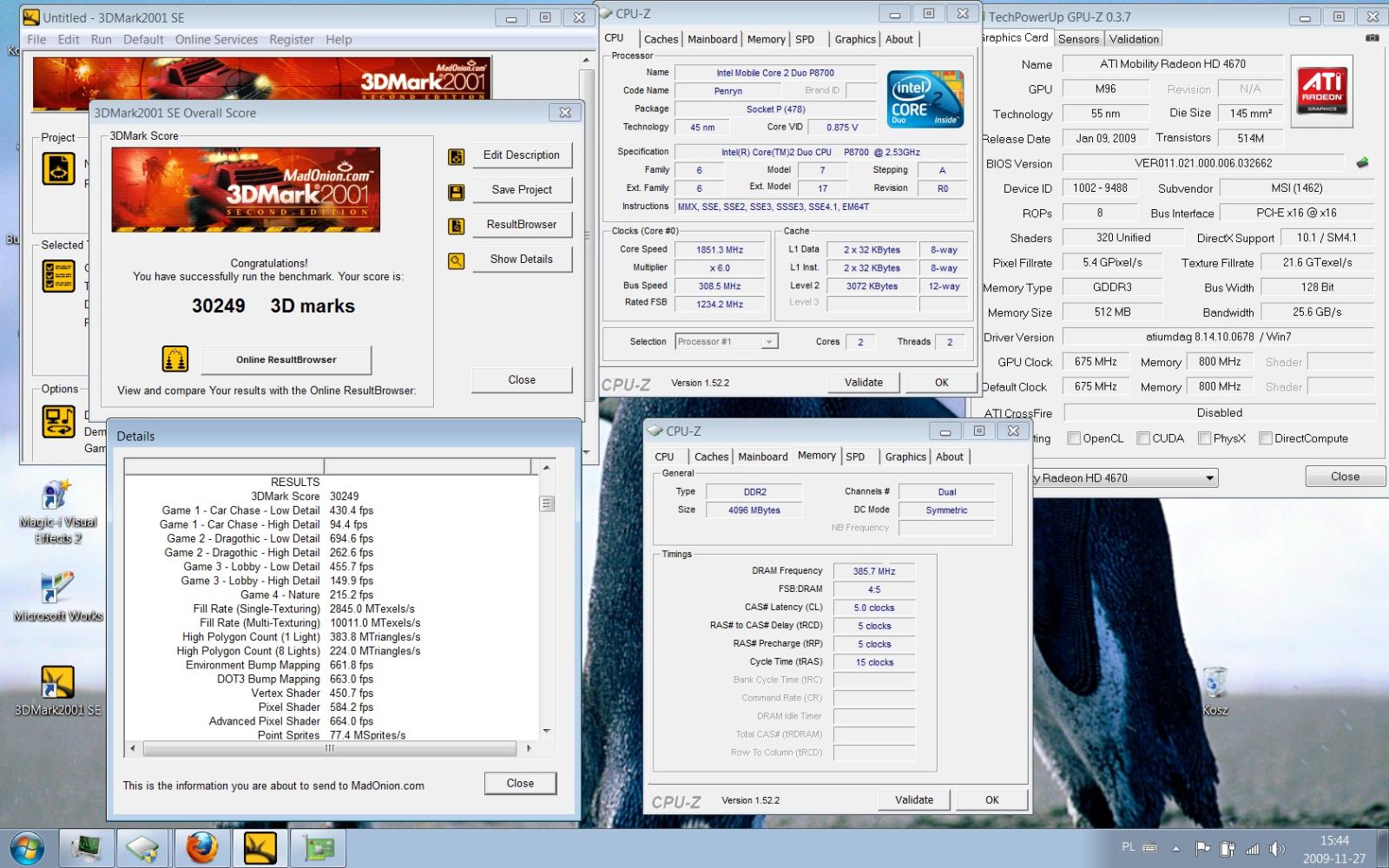Click the volume speaker tray icon

(1275, 848)
